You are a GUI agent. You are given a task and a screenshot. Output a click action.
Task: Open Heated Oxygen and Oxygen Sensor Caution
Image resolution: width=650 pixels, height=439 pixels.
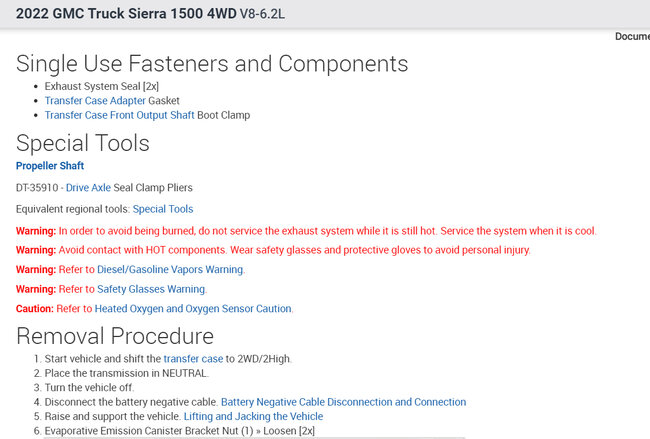(193, 309)
